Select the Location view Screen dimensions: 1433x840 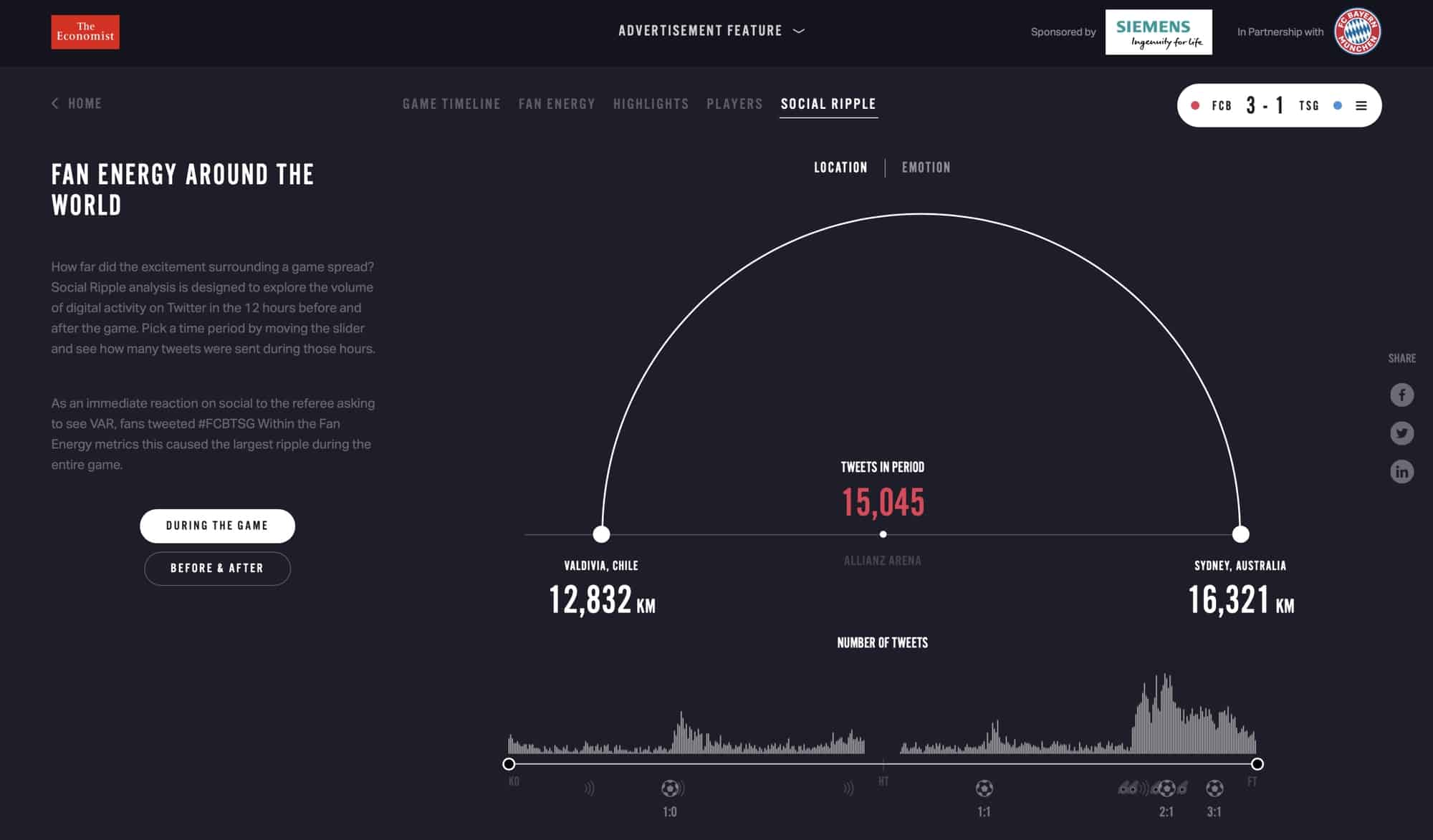[x=840, y=168]
